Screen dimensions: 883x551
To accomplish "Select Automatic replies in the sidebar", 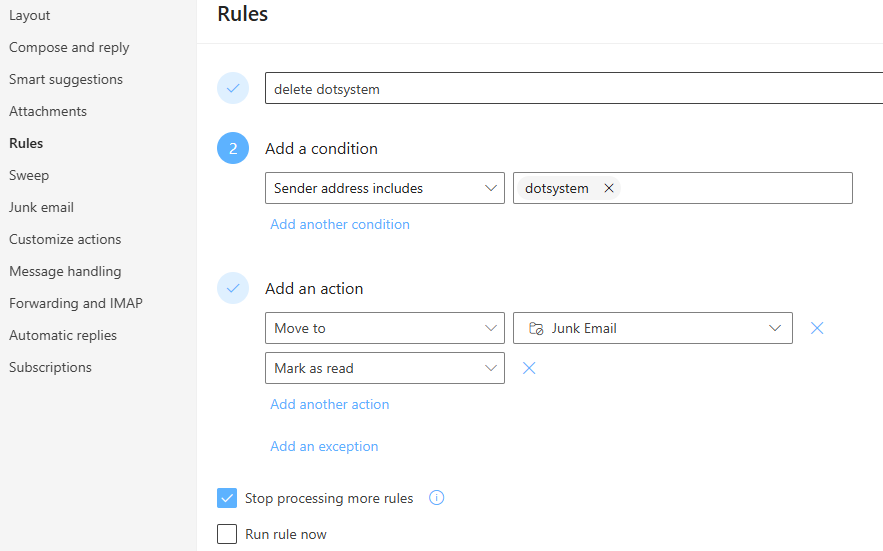I will pos(63,335).
